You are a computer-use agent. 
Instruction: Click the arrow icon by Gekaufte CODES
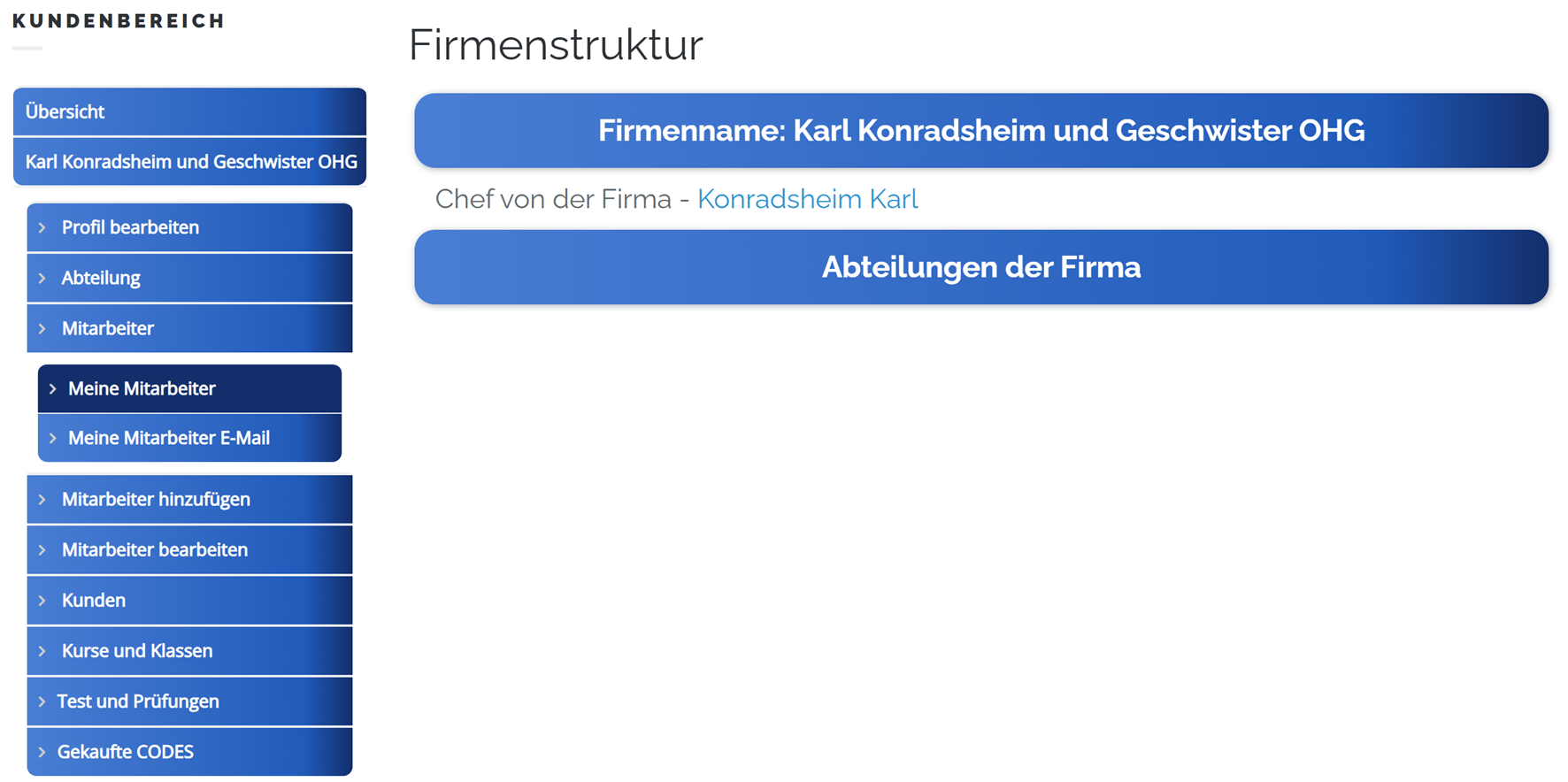click(x=42, y=752)
